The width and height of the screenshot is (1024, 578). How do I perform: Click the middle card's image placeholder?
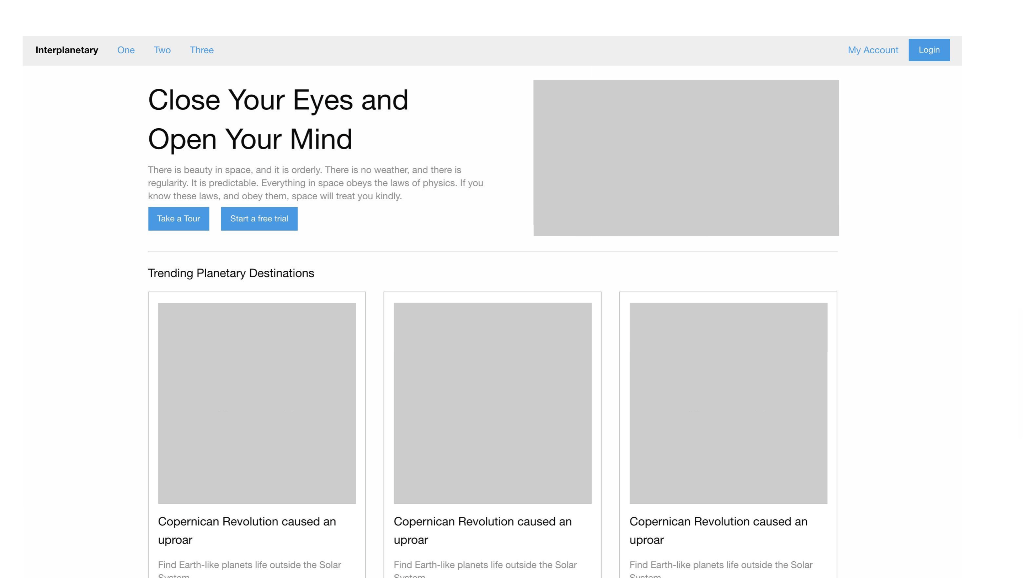click(x=492, y=403)
